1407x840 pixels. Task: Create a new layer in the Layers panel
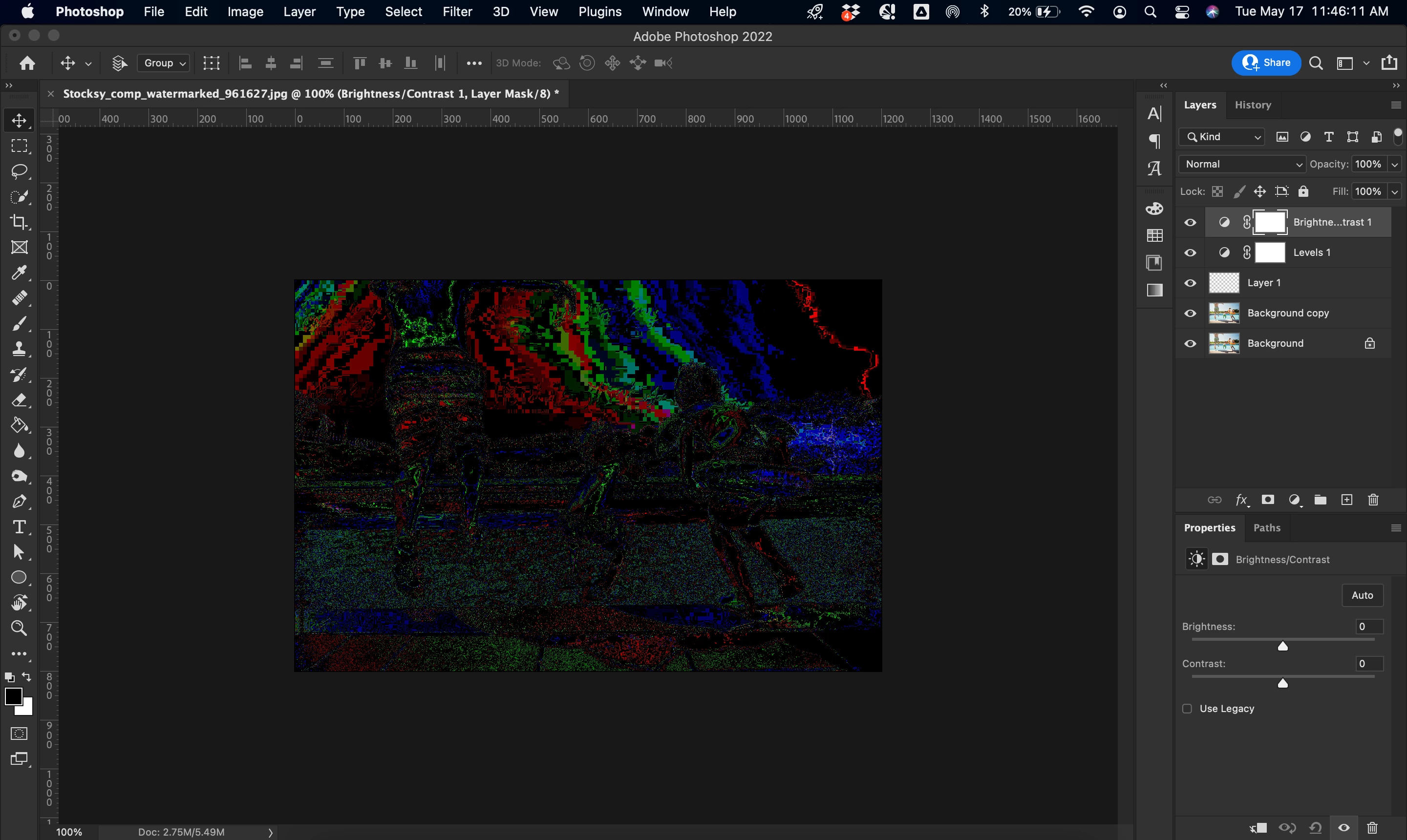[1346, 500]
